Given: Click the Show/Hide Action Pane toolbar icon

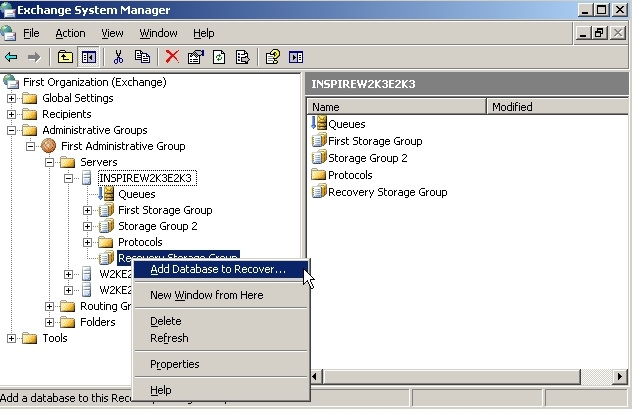Looking at the screenshot, I should 296,57.
